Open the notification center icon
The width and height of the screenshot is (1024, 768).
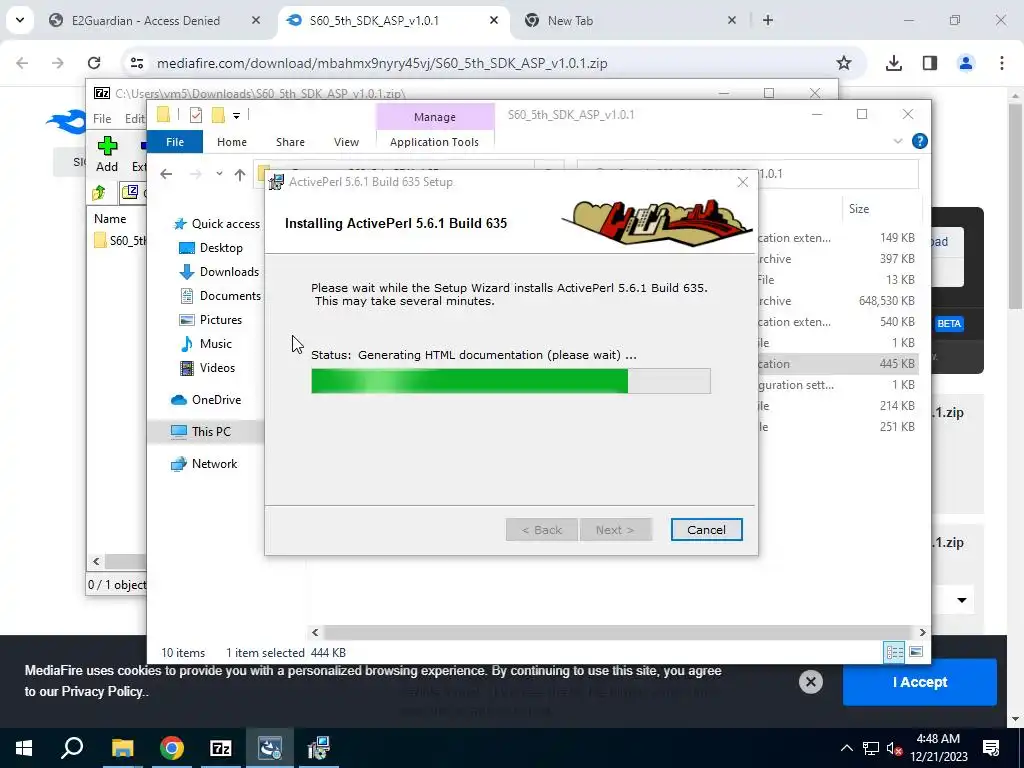[x=991, y=748]
